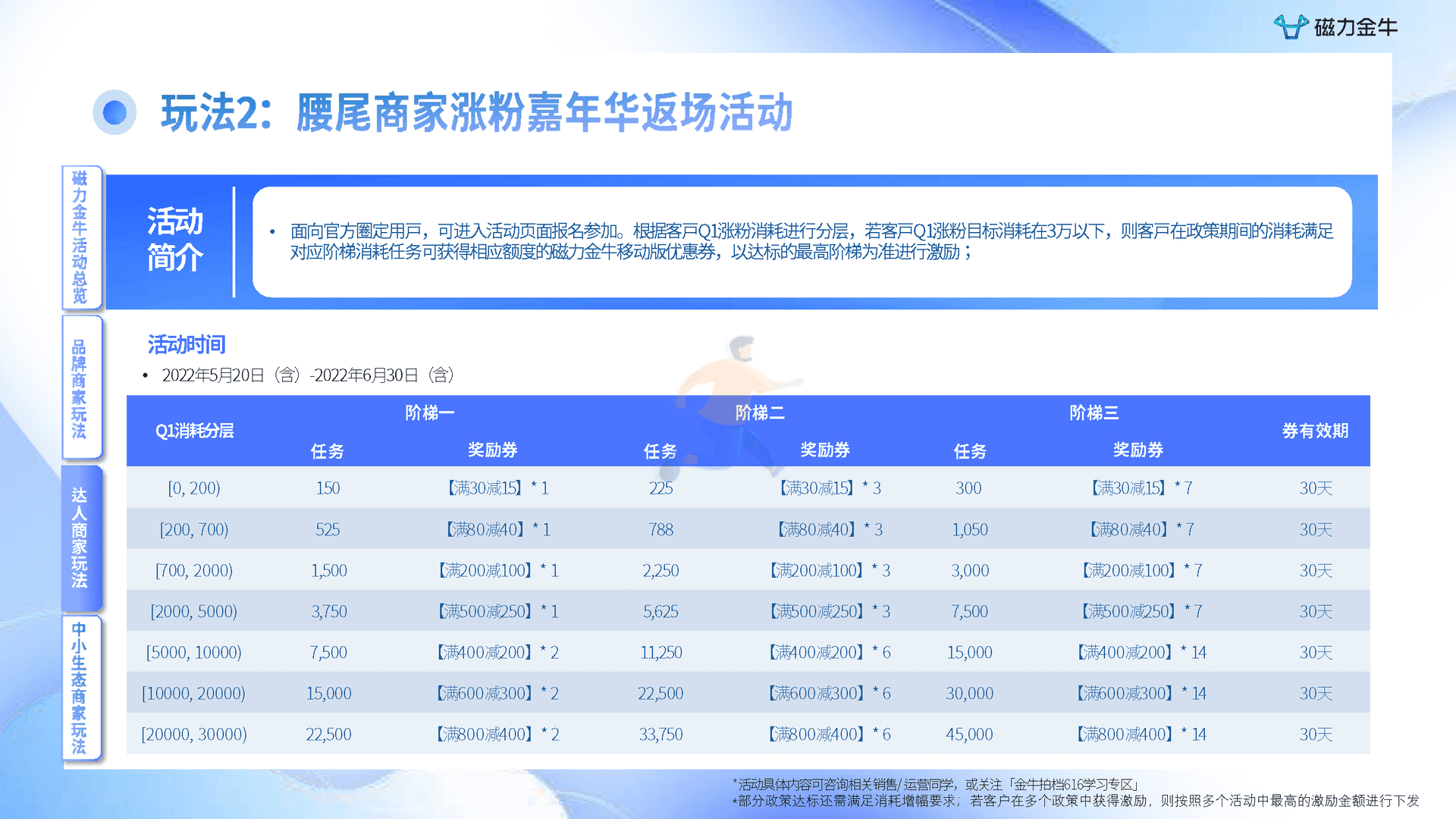Image resolution: width=1456 pixels, height=819 pixels.
Task: Click the 阶梯二 task value 11,250
Action: point(661,652)
